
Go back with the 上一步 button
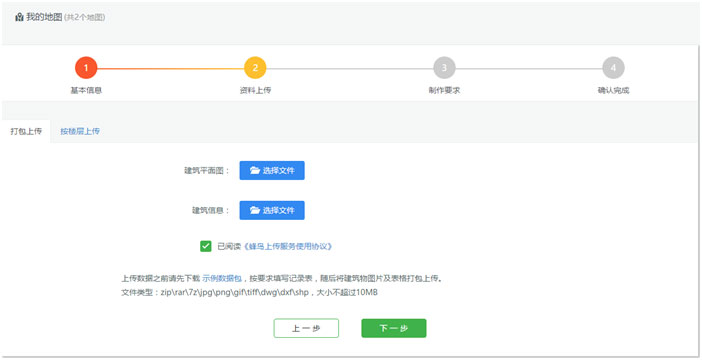(x=306, y=328)
